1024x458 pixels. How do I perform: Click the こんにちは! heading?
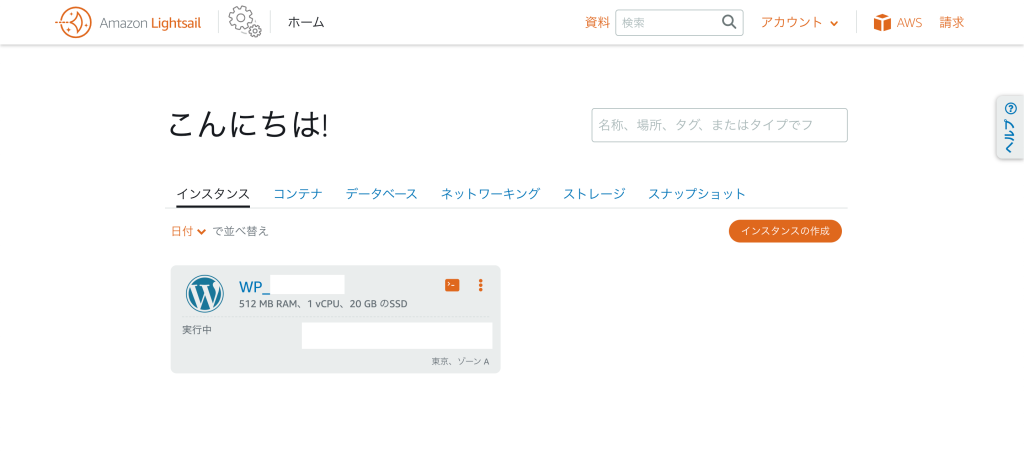click(248, 125)
